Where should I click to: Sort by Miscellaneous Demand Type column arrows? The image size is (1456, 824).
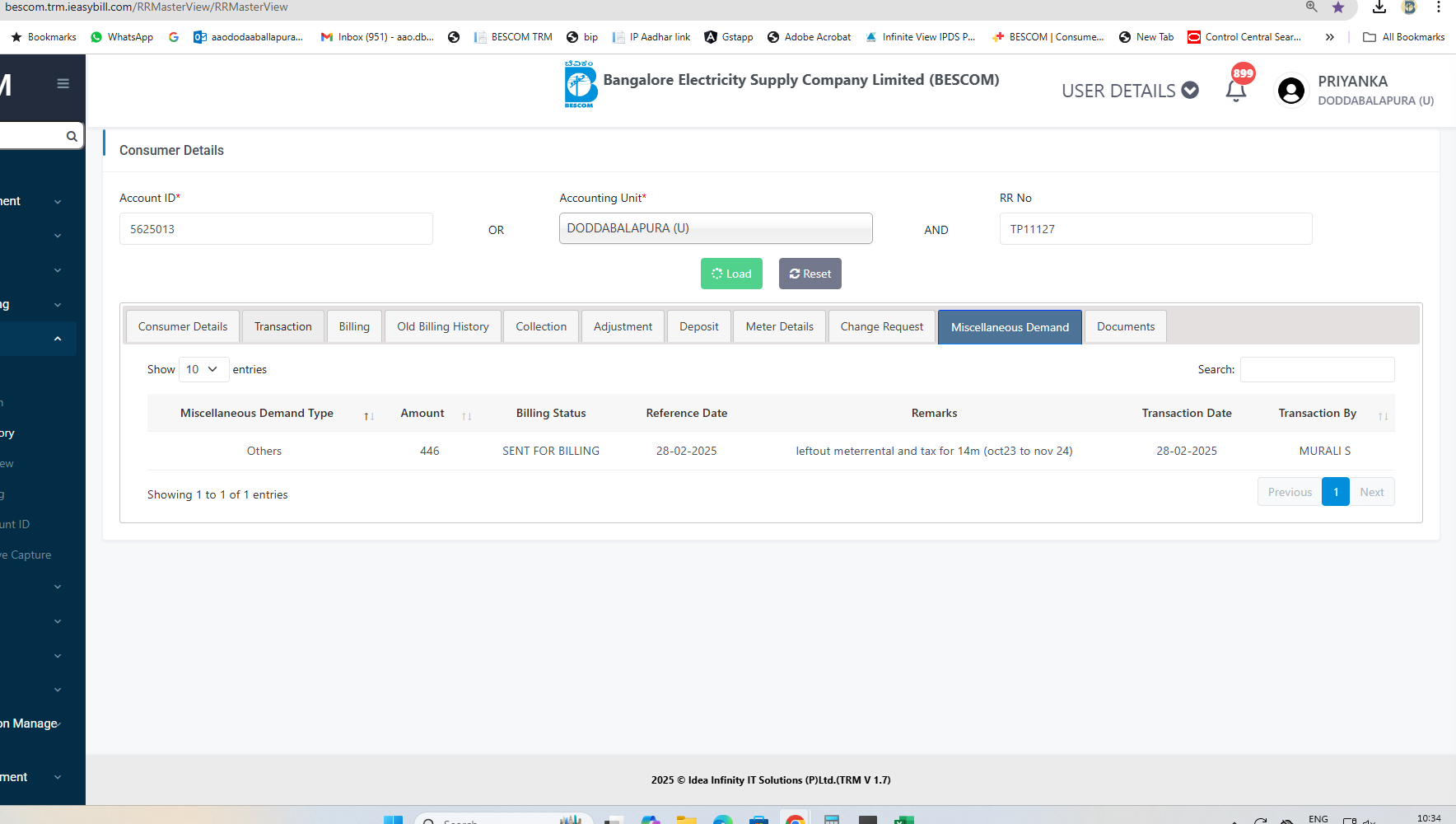[369, 416]
